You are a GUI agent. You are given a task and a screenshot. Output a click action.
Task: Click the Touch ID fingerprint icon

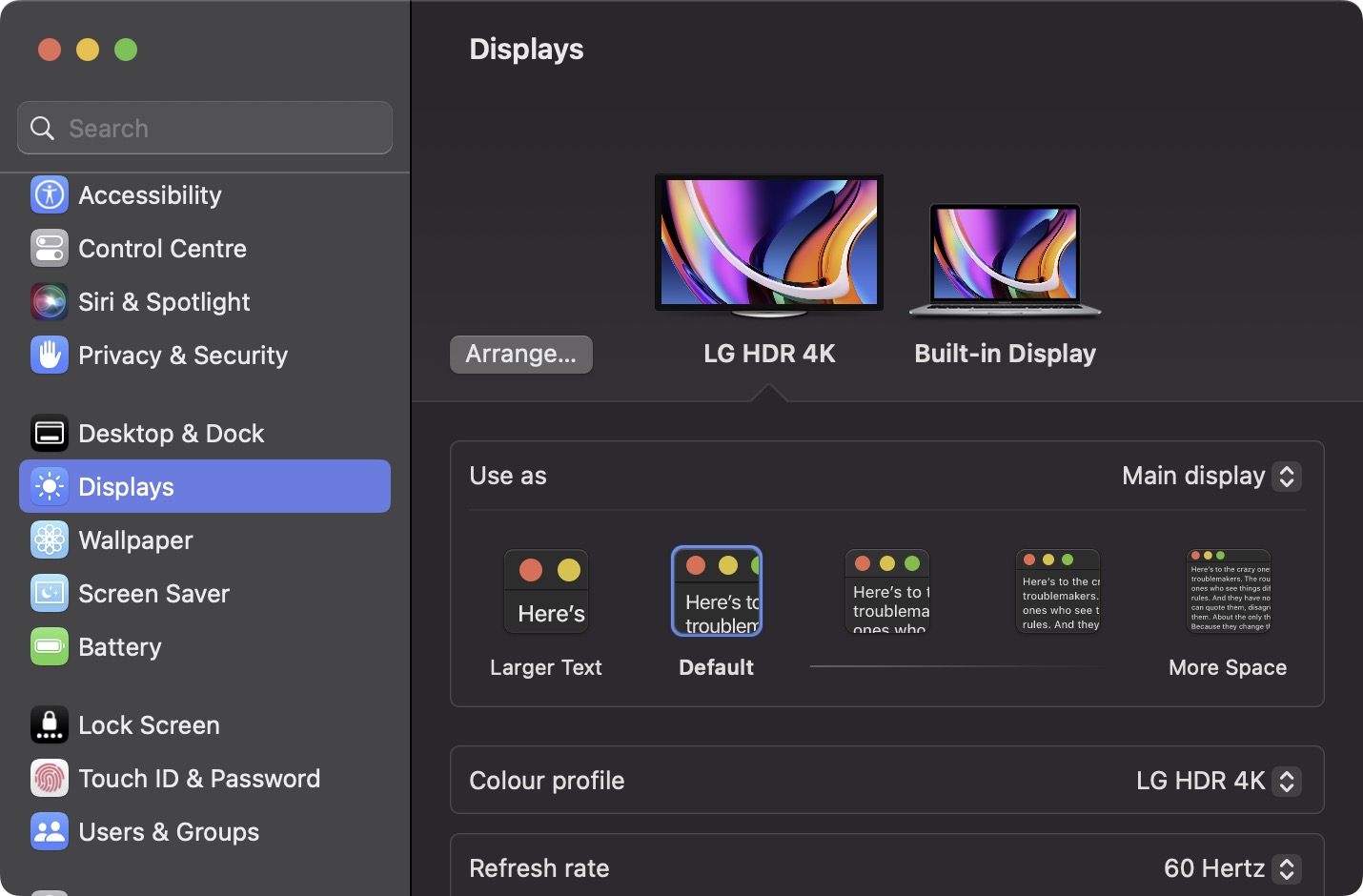[x=50, y=779]
